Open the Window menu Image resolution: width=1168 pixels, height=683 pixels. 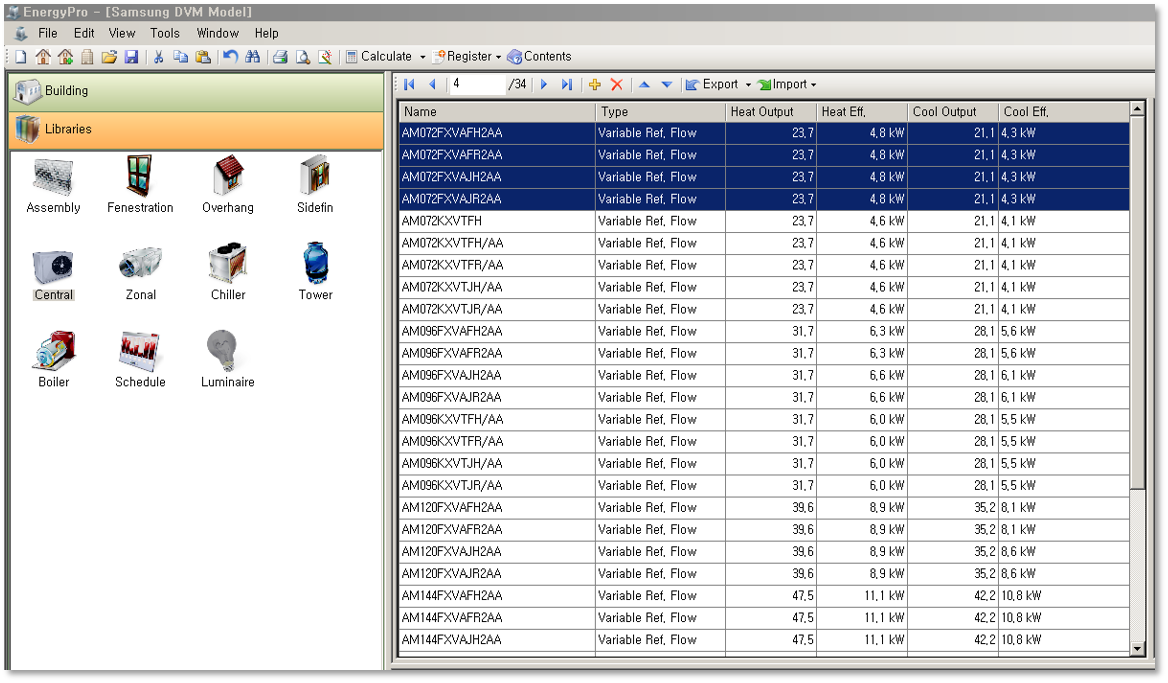pyautogui.click(x=218, y=34)
